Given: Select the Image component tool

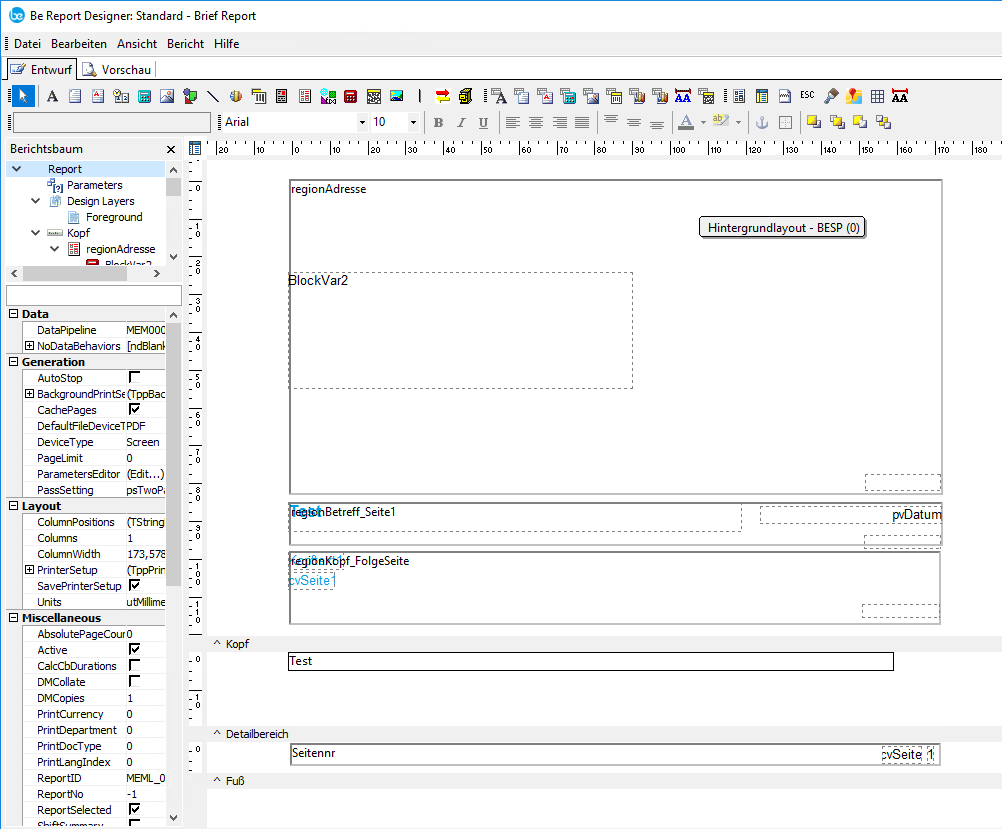Looking at the screenshot, I should (x=167, y=96).
